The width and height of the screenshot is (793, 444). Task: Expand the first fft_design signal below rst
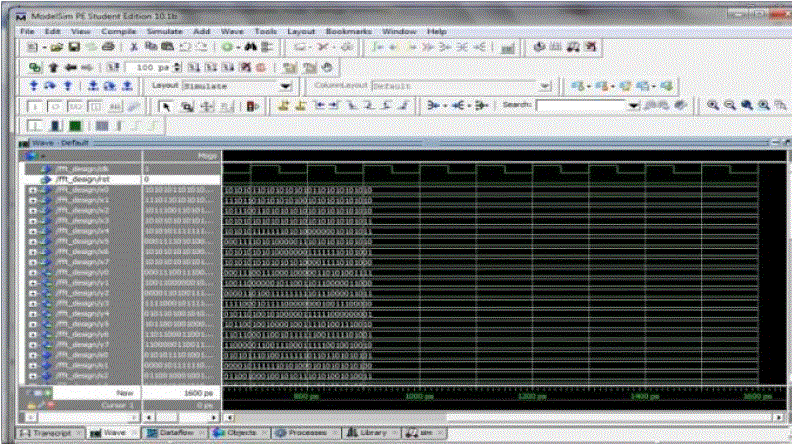(x=33, y=188)
